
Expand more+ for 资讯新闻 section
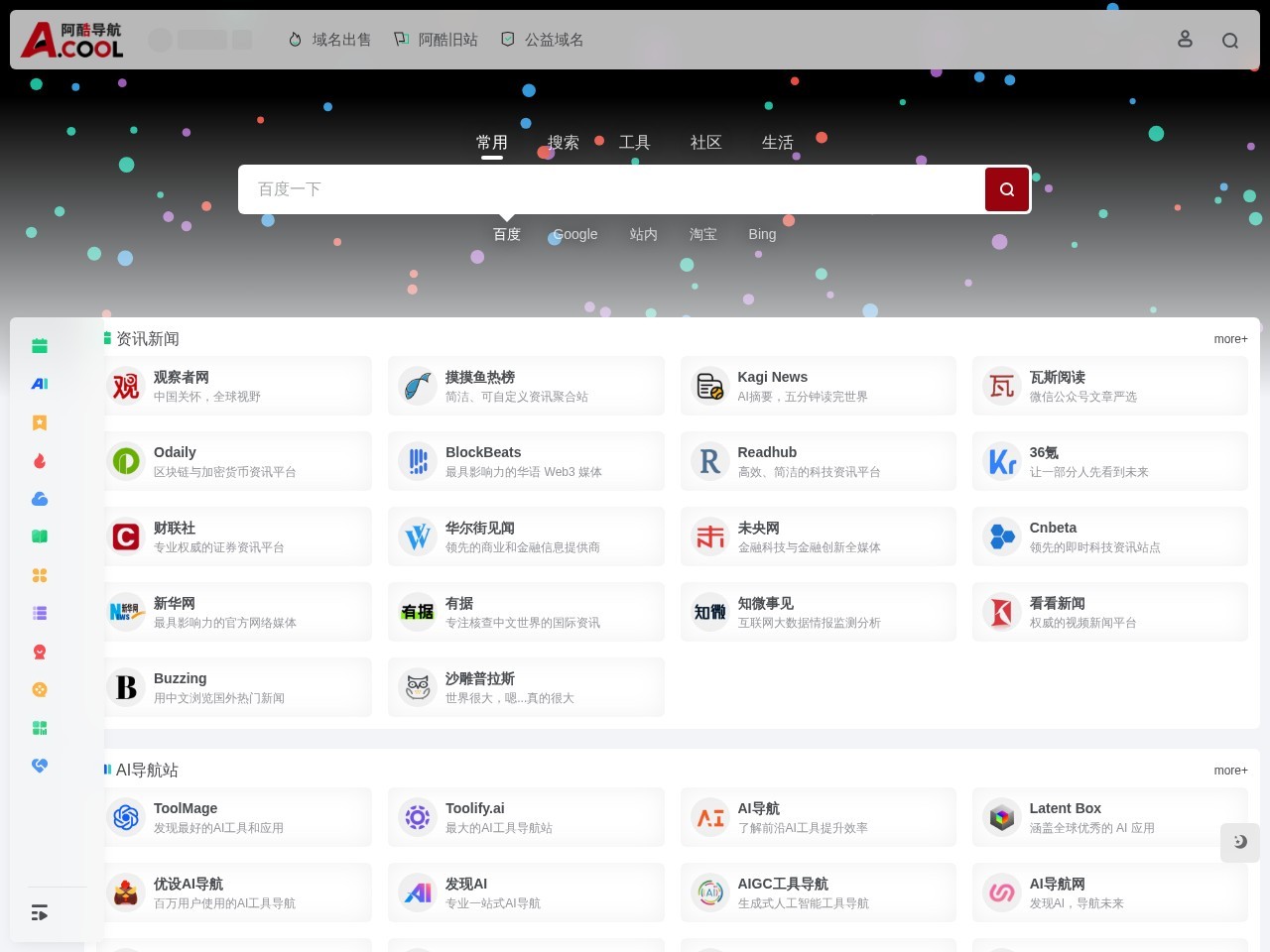1230,339
